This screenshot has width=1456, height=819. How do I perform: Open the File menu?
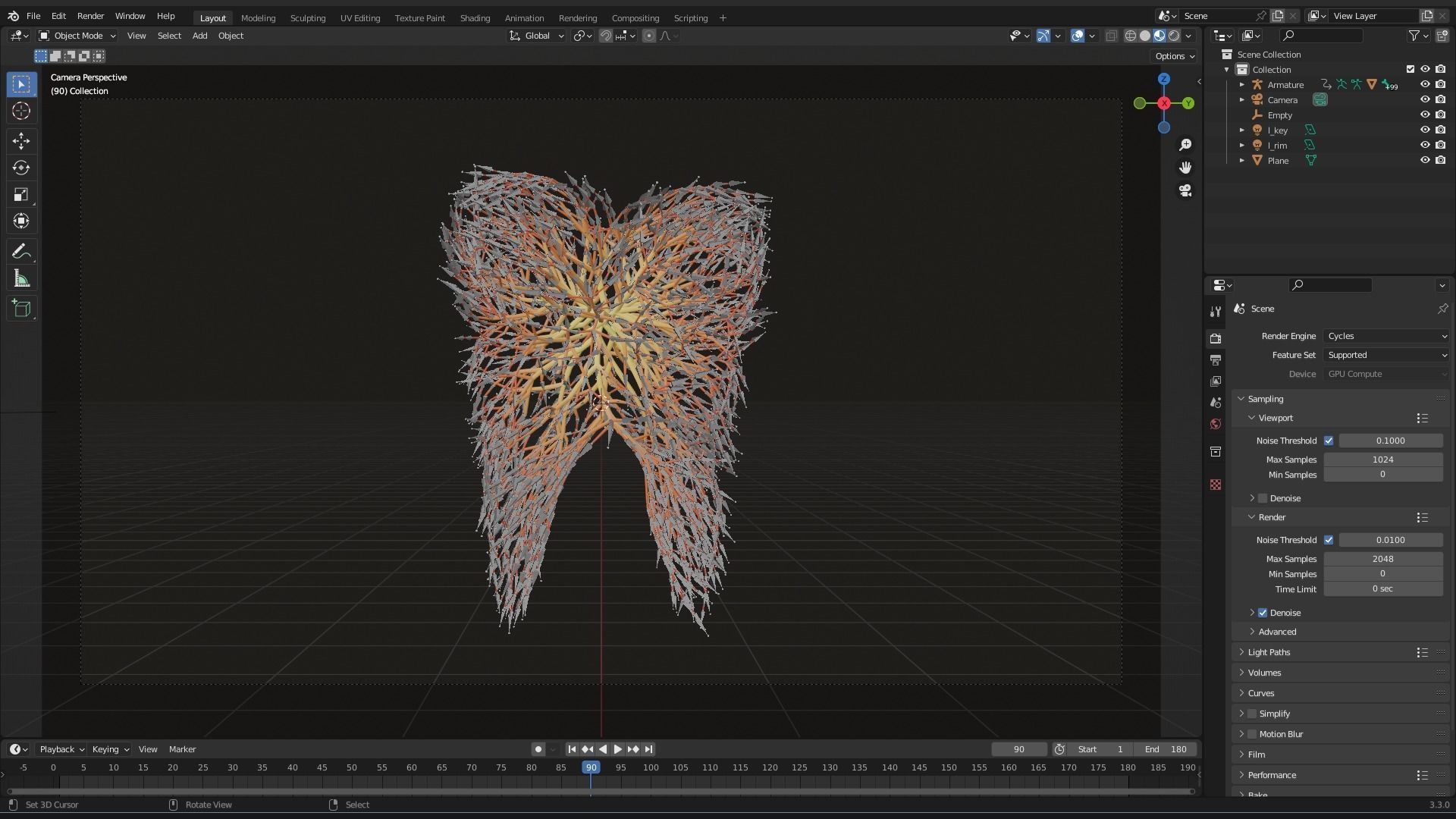33,16
